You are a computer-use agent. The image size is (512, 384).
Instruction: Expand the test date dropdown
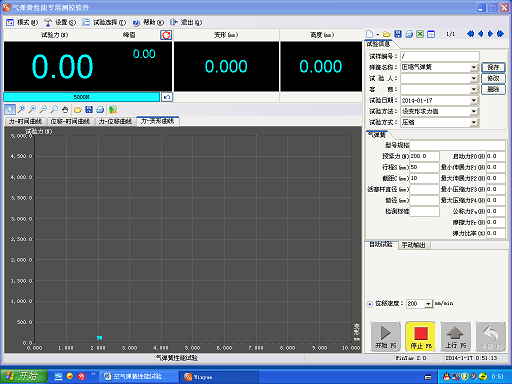point(474,100)
